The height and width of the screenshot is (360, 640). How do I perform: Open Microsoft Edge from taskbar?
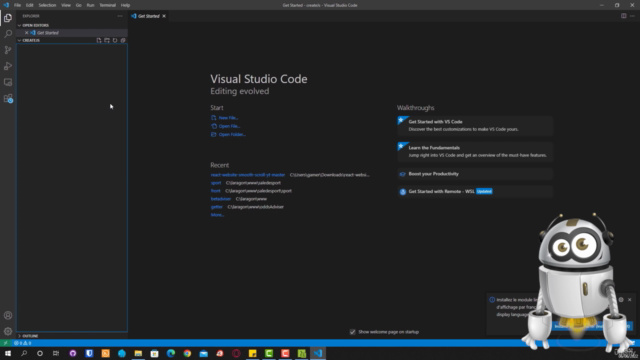pos(171,353)
